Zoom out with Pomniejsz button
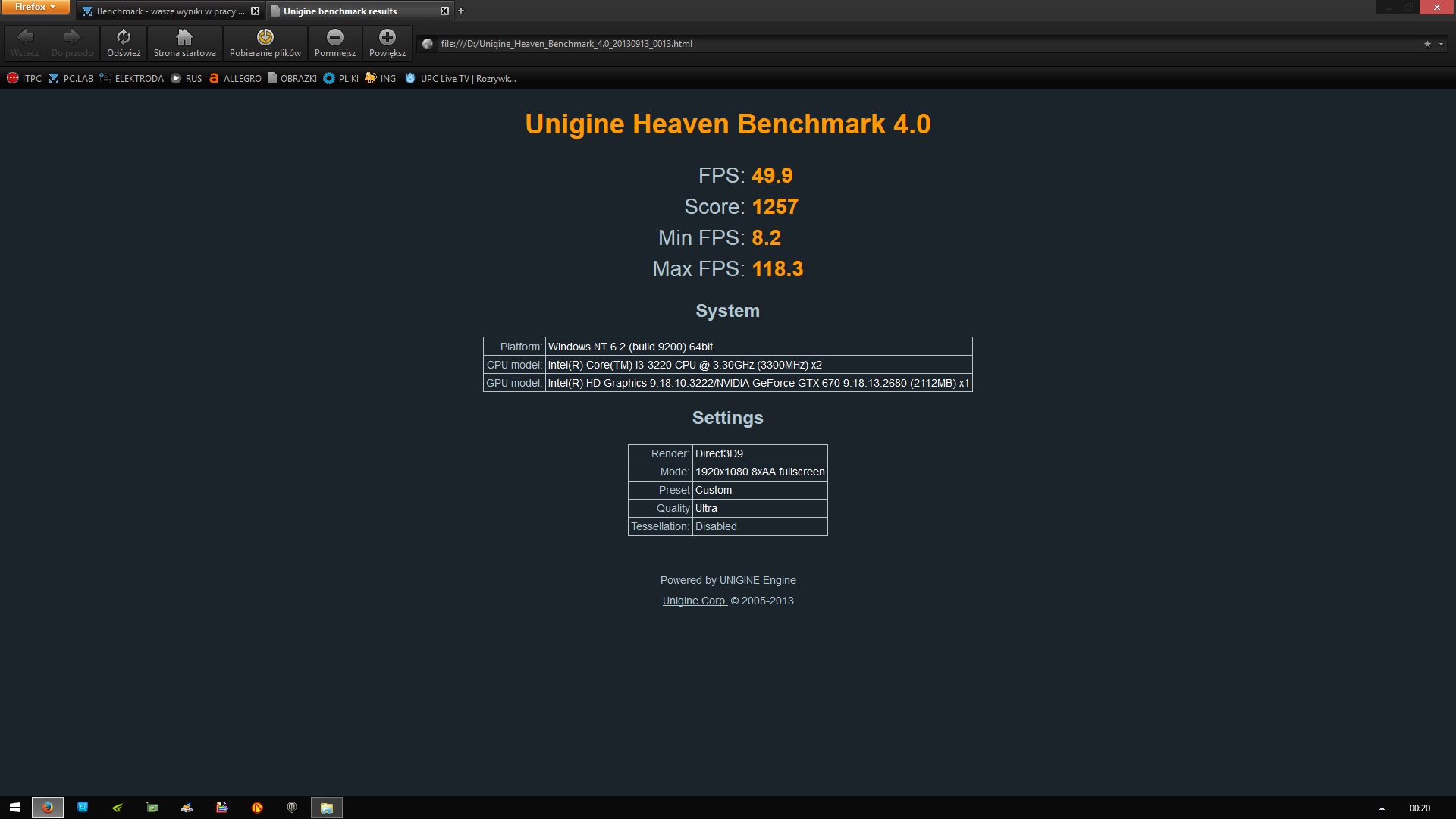This screenshot has height=819, width=1456. 334,42
